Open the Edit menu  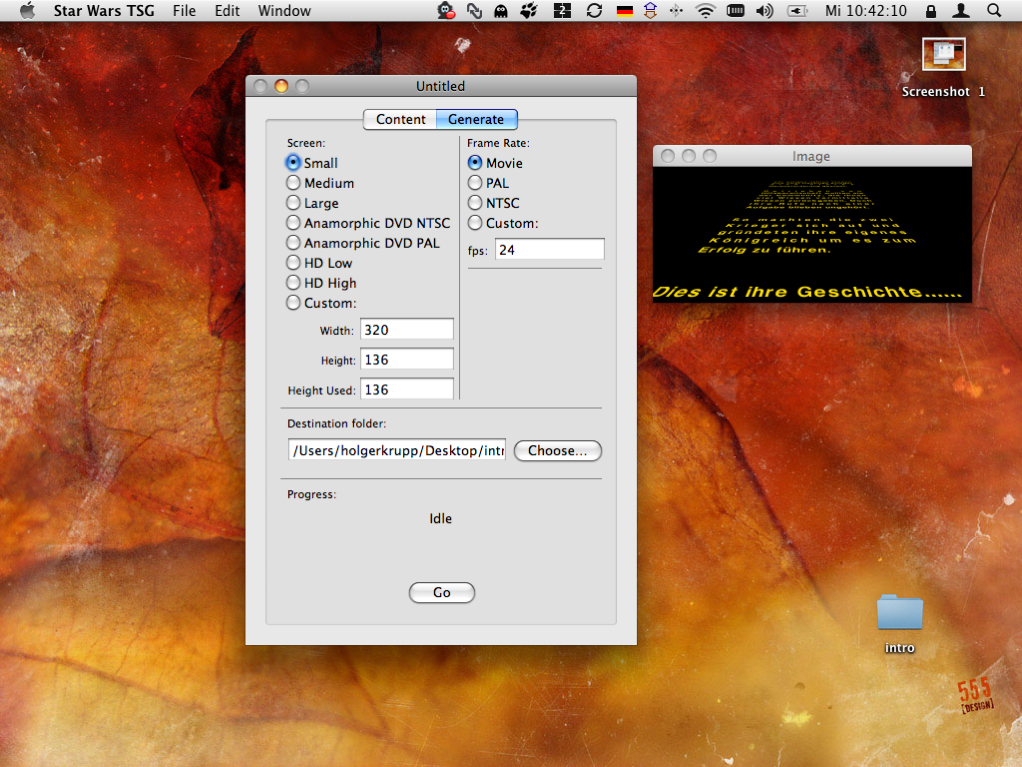(x=227, y=10)
